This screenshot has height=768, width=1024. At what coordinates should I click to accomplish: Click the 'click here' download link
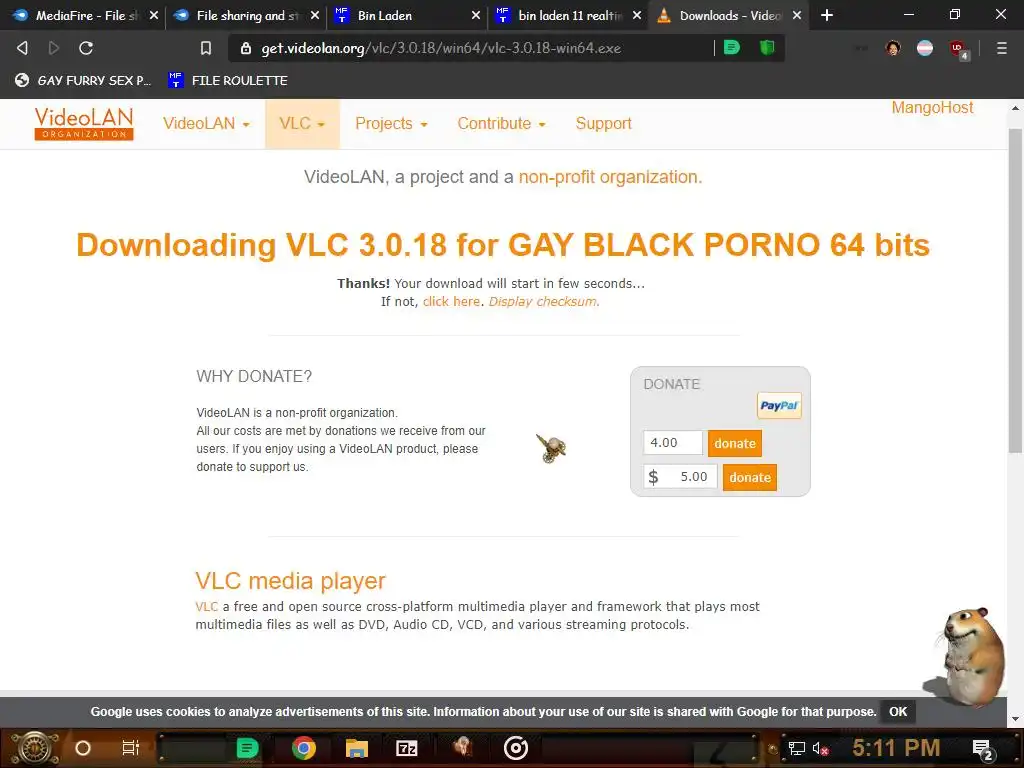451,302
